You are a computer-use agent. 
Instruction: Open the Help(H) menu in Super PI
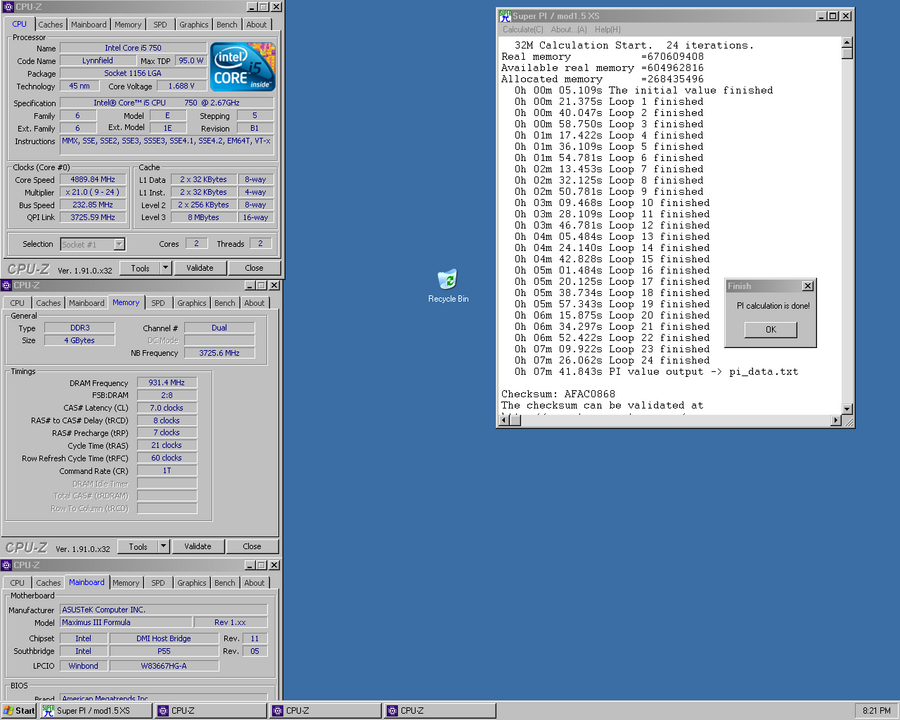[x=607, y=30]
